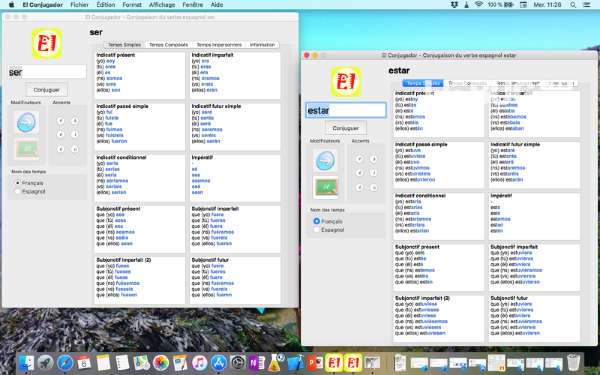600x375 pixels.
Task: Click estuvieron in estar Indicatif passé simple
Action: point(421,179)
